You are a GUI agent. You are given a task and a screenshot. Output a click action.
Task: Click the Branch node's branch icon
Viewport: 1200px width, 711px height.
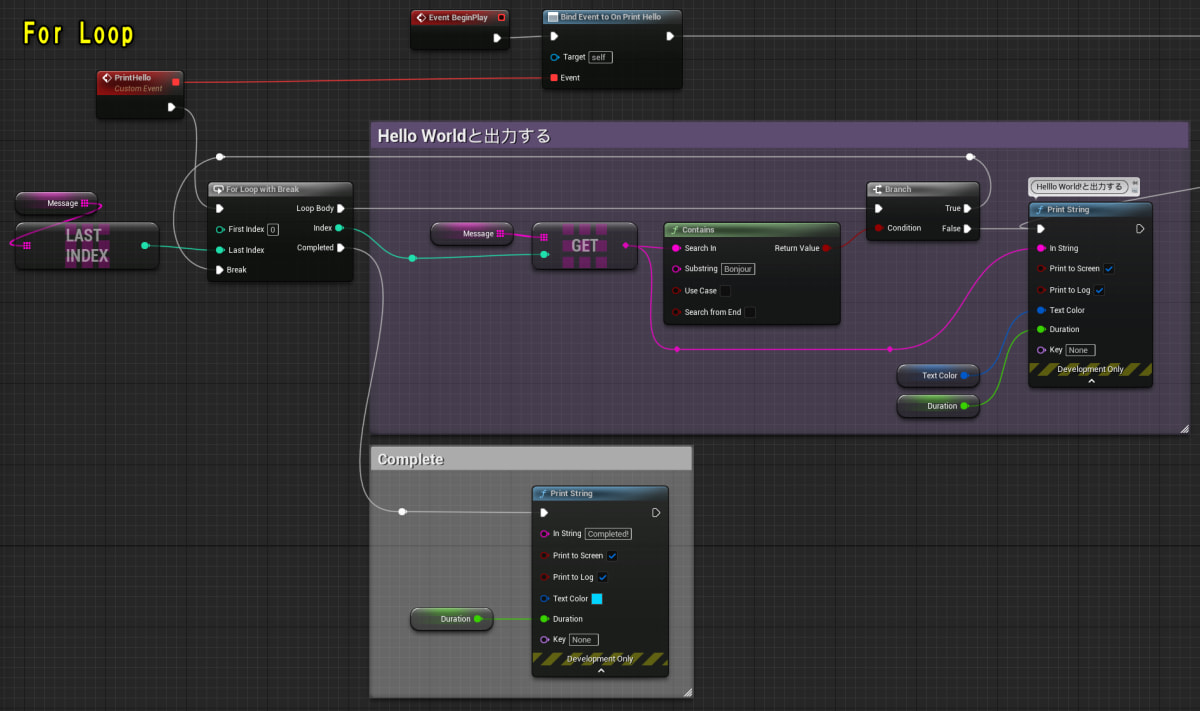coord(877,188)
